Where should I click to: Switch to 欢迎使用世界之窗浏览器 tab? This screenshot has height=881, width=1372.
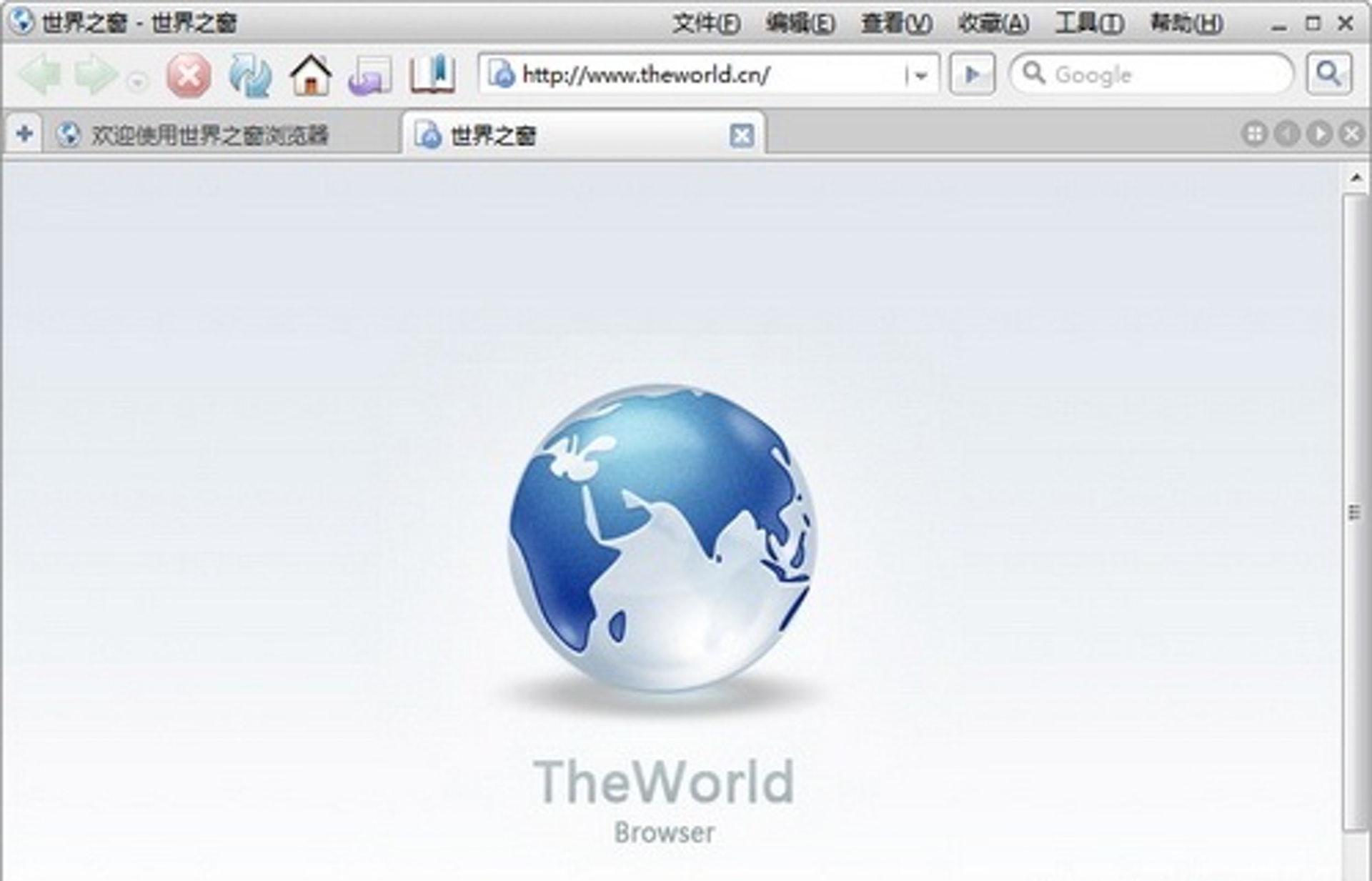coord(209,134)
